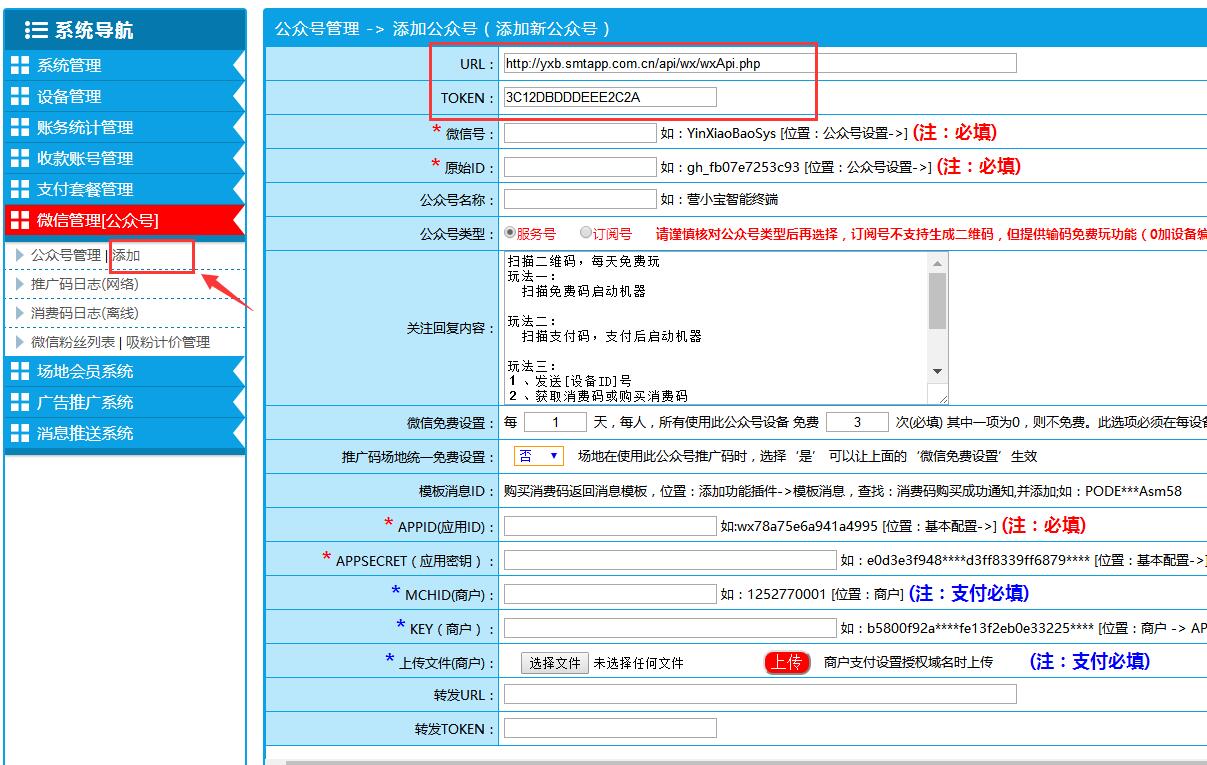The height and width of the screenshot is (765, 1207).
Task: Click the 系统导航 list icon in header
Action: [36, 30]
